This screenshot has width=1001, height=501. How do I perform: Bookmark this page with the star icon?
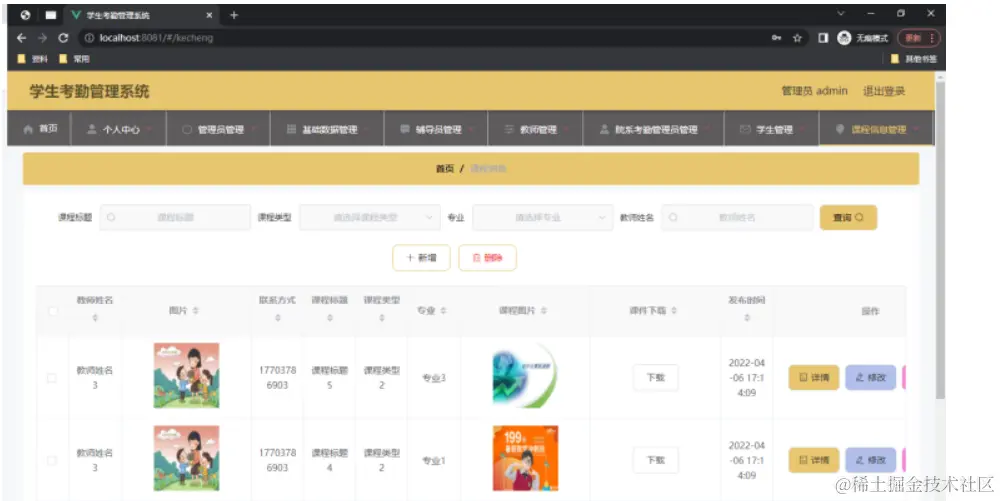tap(797, 38)
